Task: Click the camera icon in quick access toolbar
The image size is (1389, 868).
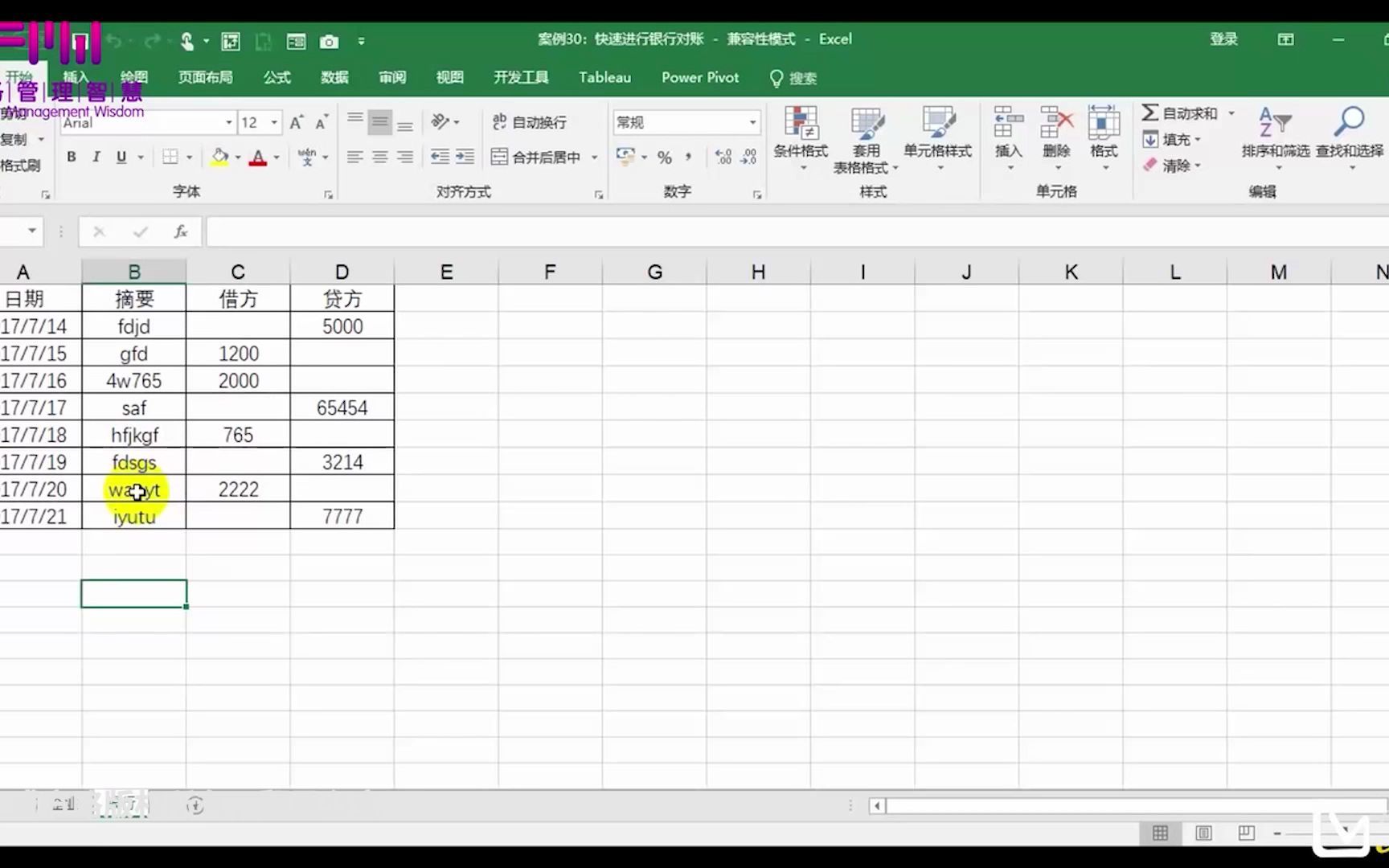Action: [x=329, y=41]
